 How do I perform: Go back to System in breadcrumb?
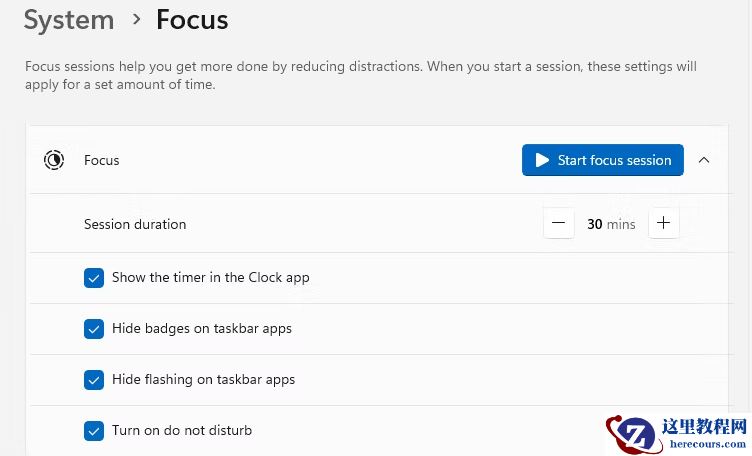[68, 19]
